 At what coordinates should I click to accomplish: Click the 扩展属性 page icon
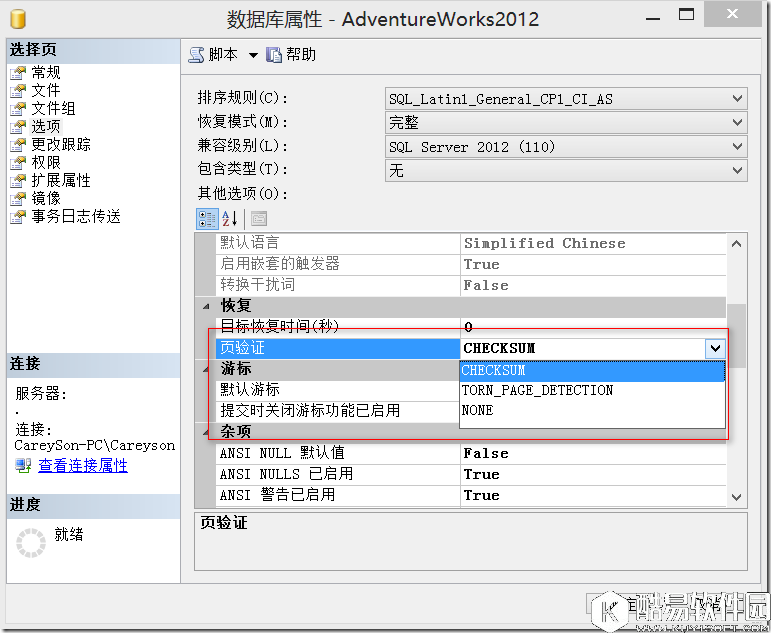[x=18, y=181]
